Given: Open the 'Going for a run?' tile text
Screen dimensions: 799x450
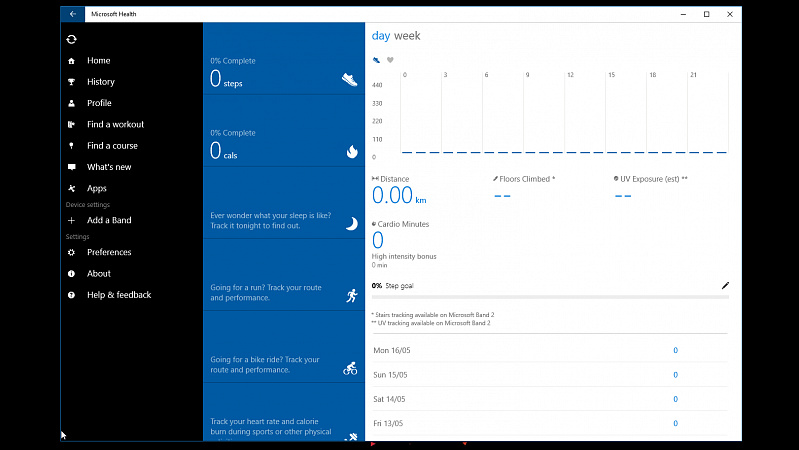Looking at the screenshot, I should pyautogui.click(x=266, y=293).
